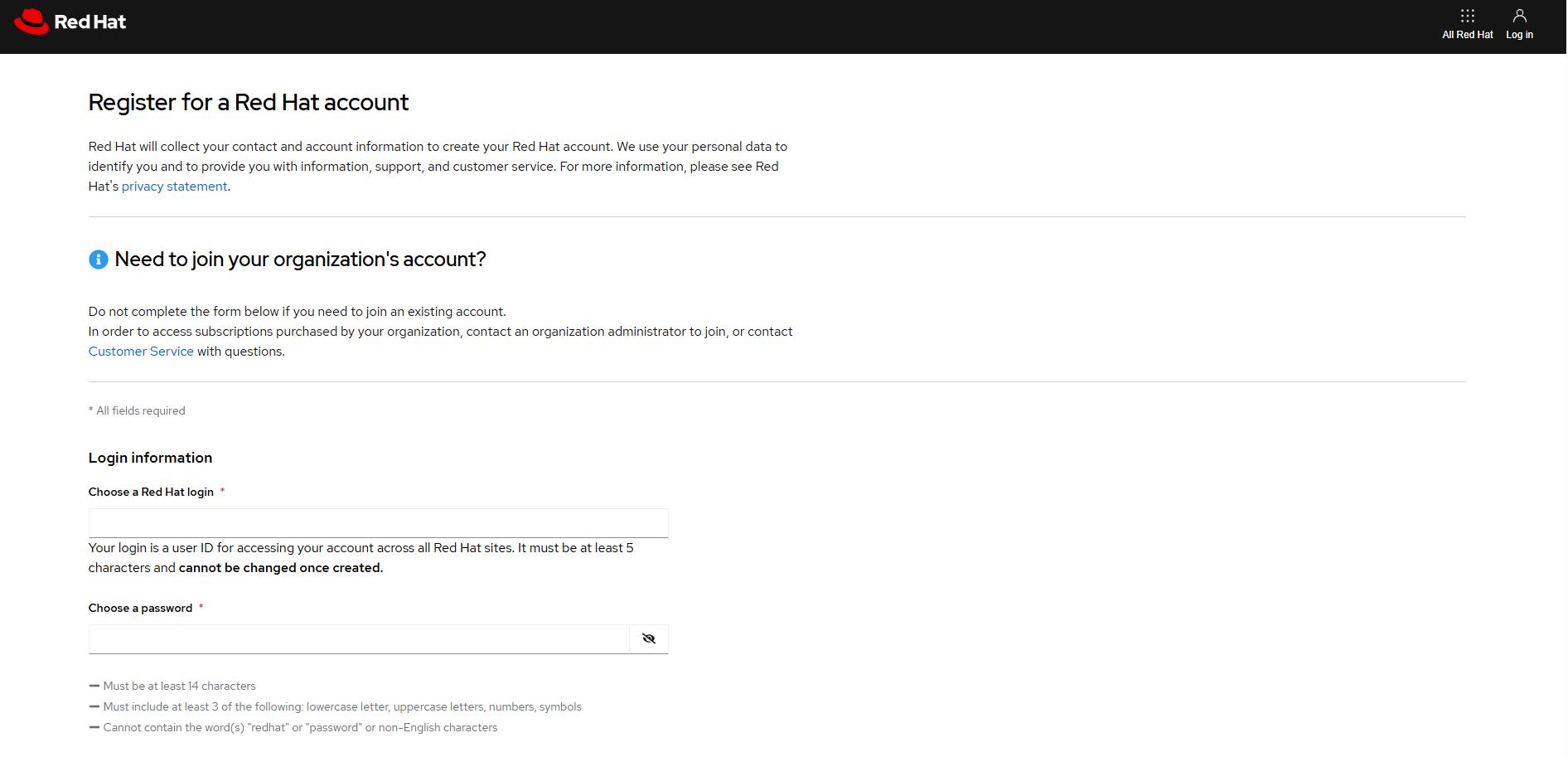The image size is (1568, 757).
Task: Click the "Cannot contain the word(s)" rule
Action: tap(300, 727)
